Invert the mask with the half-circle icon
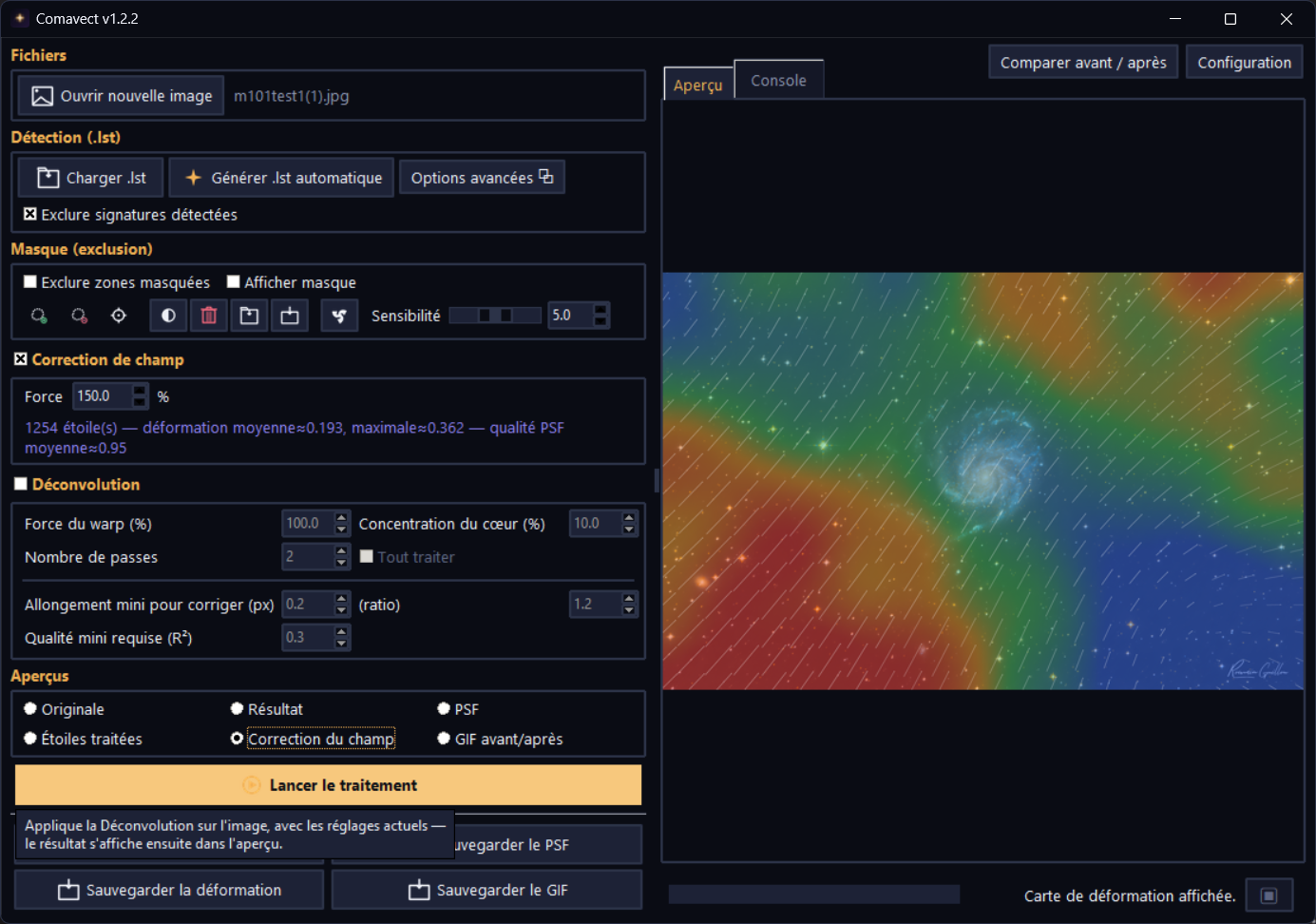1316x924 pixels. 168,316
